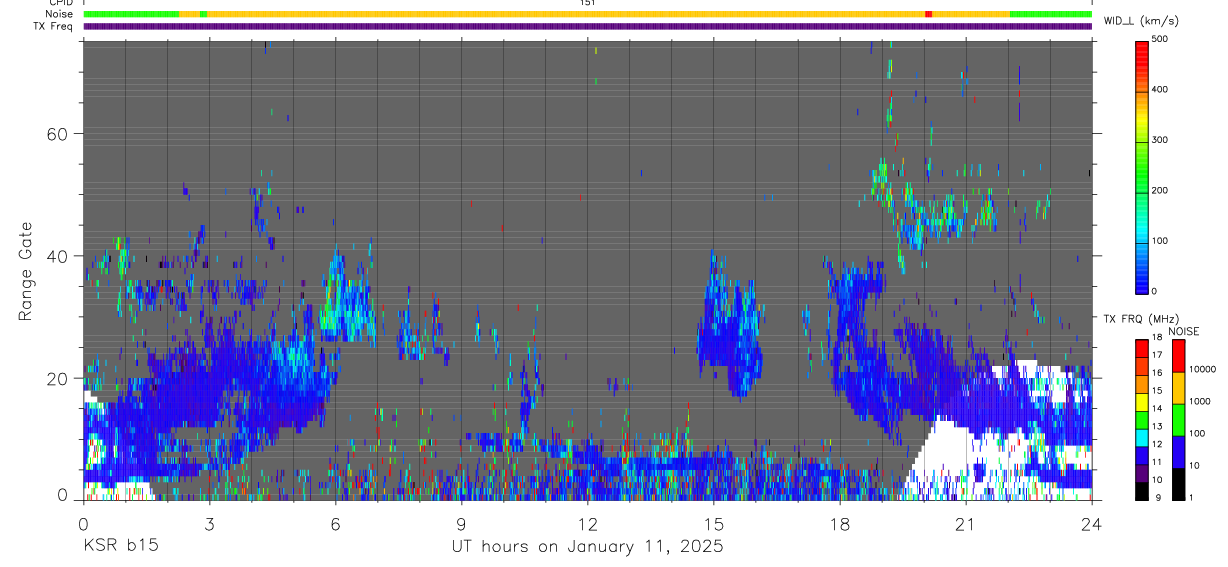Click the 'UT hours on January 11, 2025' caption
Screen dimensions: 1228x567
tap(586, 547)
